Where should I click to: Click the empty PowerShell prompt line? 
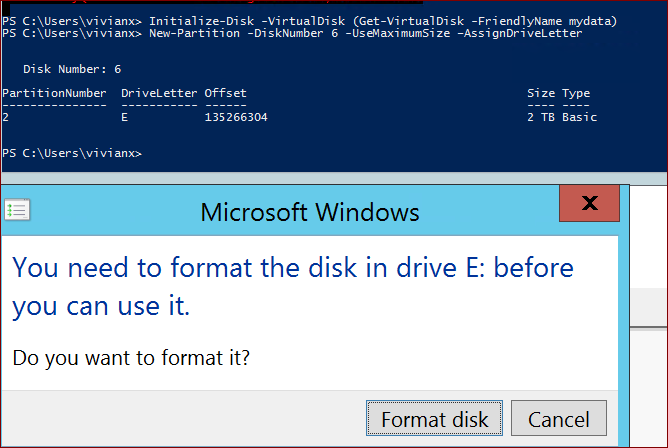(72, 153)
